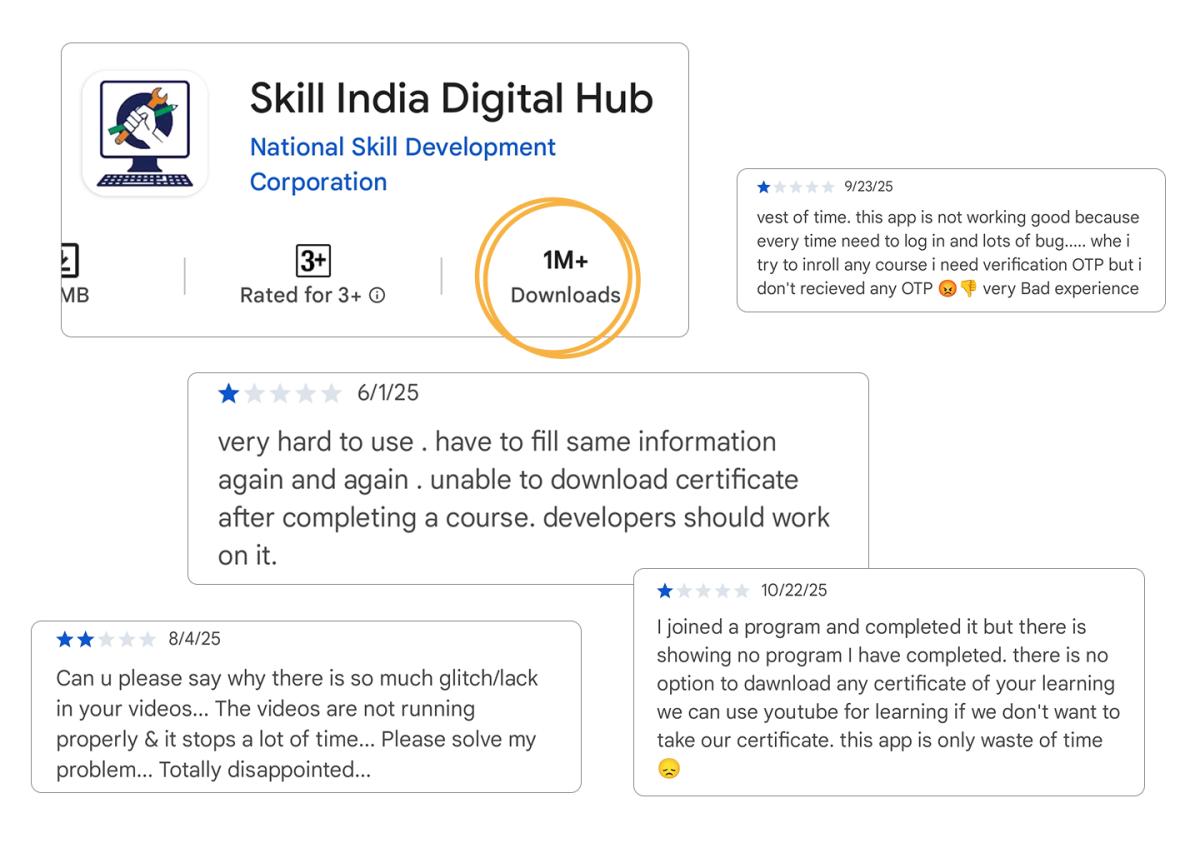Viewport: 1200px width, 853px height.
Task: Click the 3+ content rating badge
Action: click(x=313, y=261)
